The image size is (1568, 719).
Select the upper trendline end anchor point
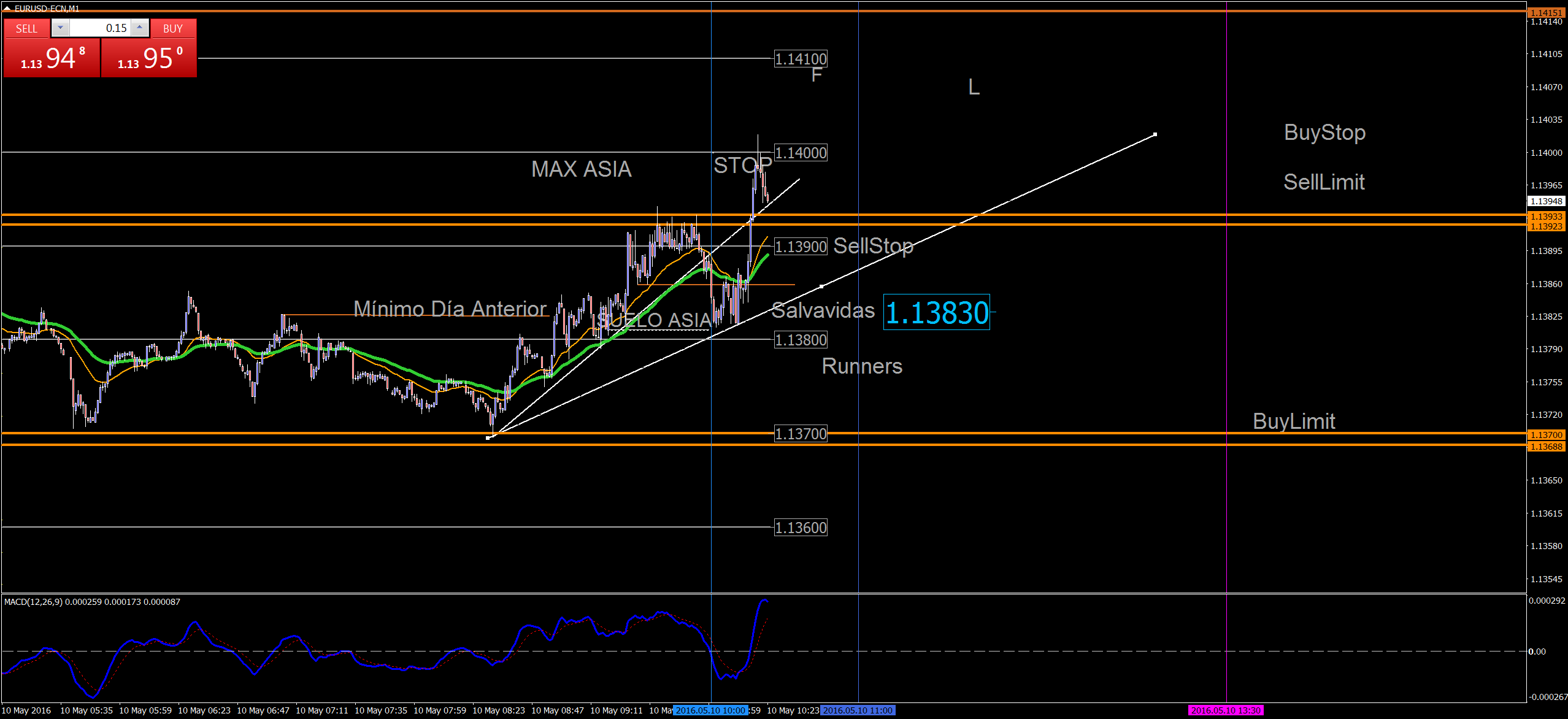(1155, 134)
